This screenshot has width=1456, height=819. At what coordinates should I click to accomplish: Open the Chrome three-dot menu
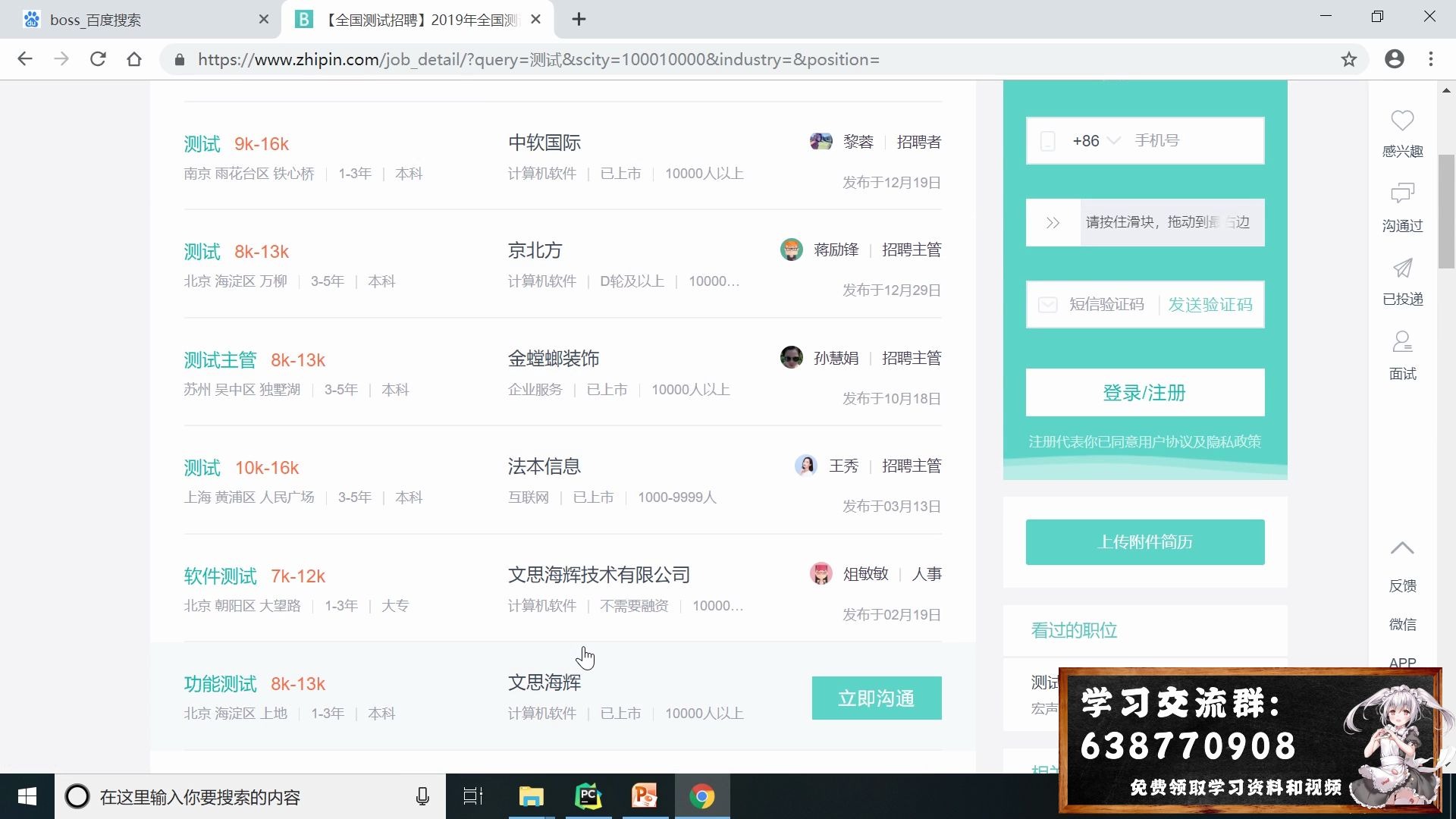pyautogui.click(x=1431, y=59)
